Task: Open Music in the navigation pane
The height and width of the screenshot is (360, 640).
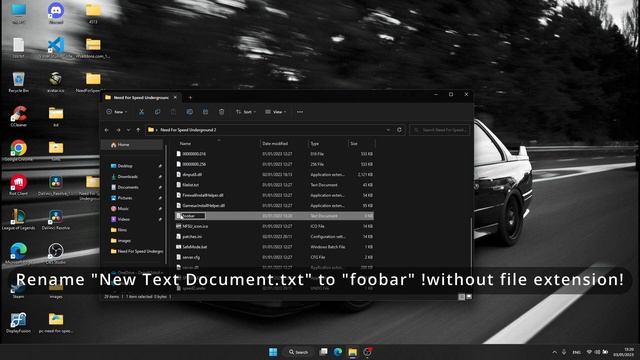Action: [123, 209]
